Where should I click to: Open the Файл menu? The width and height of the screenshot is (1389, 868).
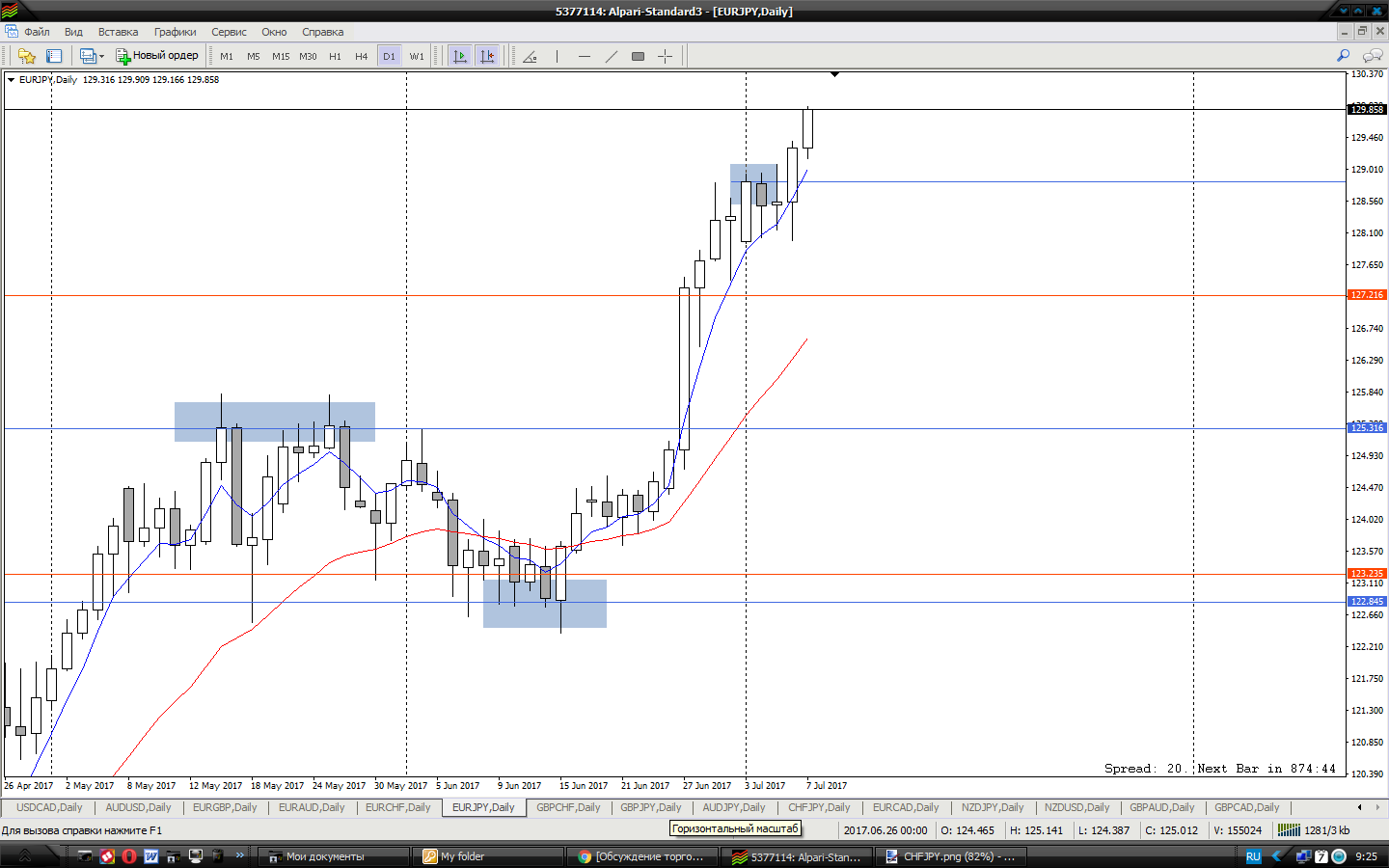37,32
